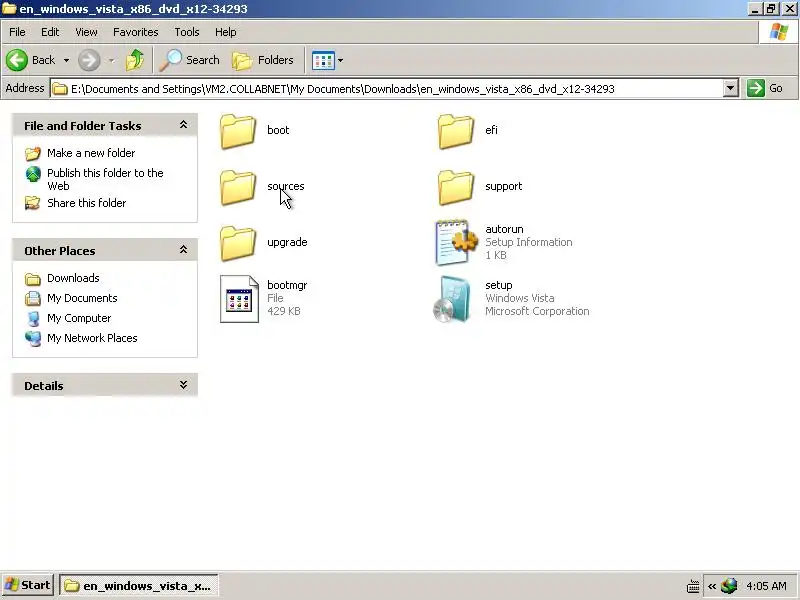
Task: Click the Views toolbar icon
Action: pos(323,61)
